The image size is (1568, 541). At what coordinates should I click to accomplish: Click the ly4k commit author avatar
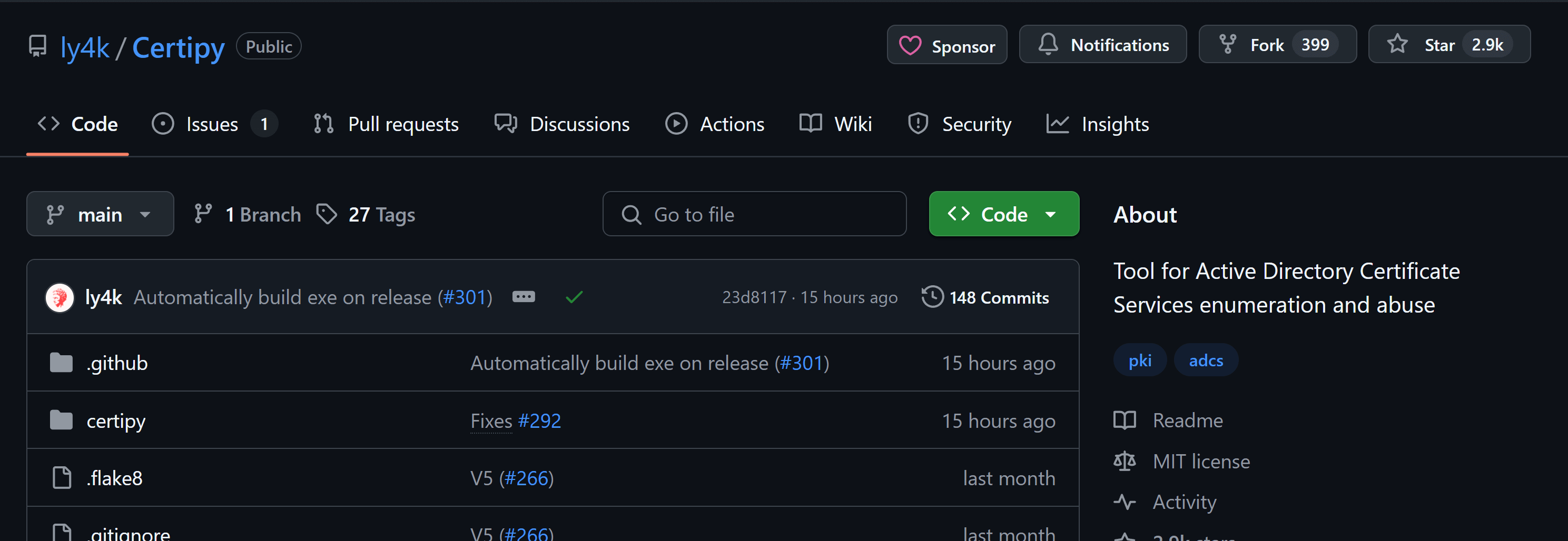[x=60, y=297]
